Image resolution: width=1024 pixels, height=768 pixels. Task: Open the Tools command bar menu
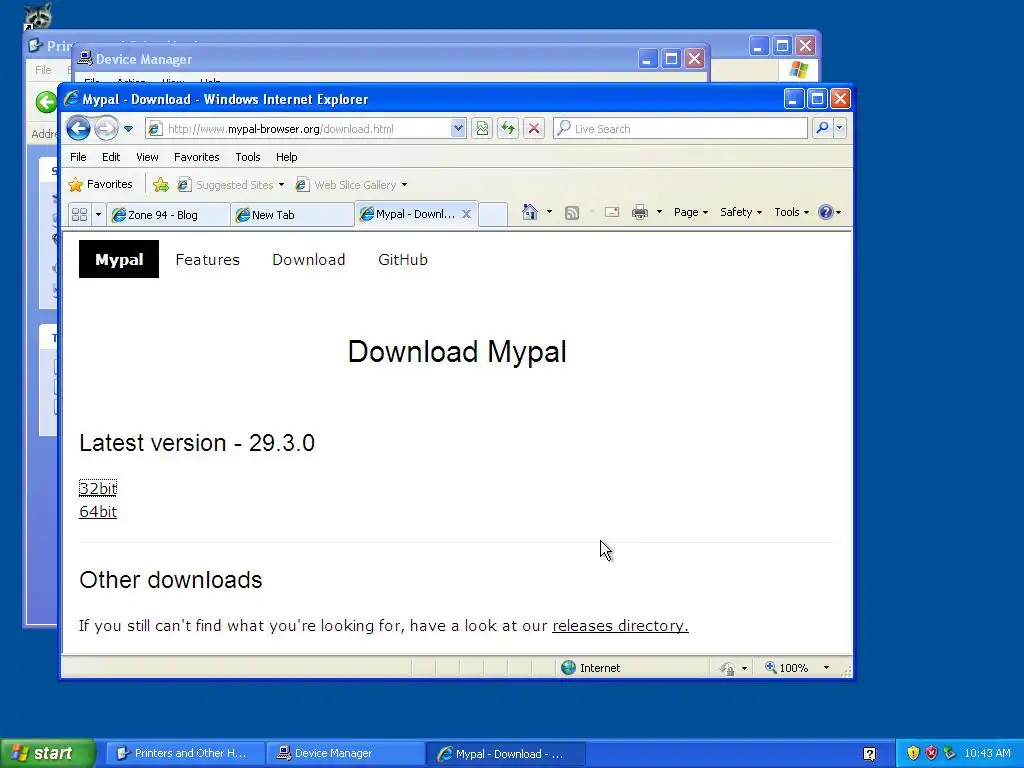point(792,212)
